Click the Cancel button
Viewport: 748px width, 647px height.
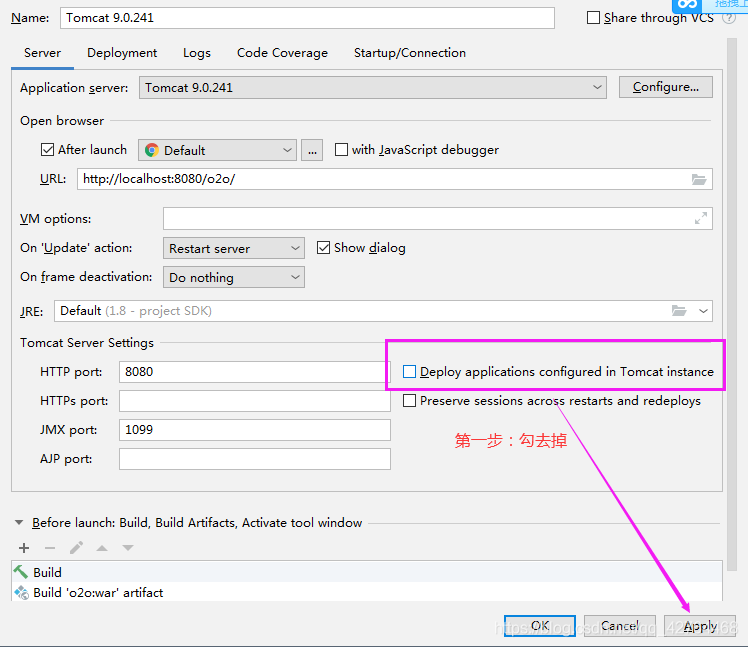pyautogui.click(x=620, y=626)
